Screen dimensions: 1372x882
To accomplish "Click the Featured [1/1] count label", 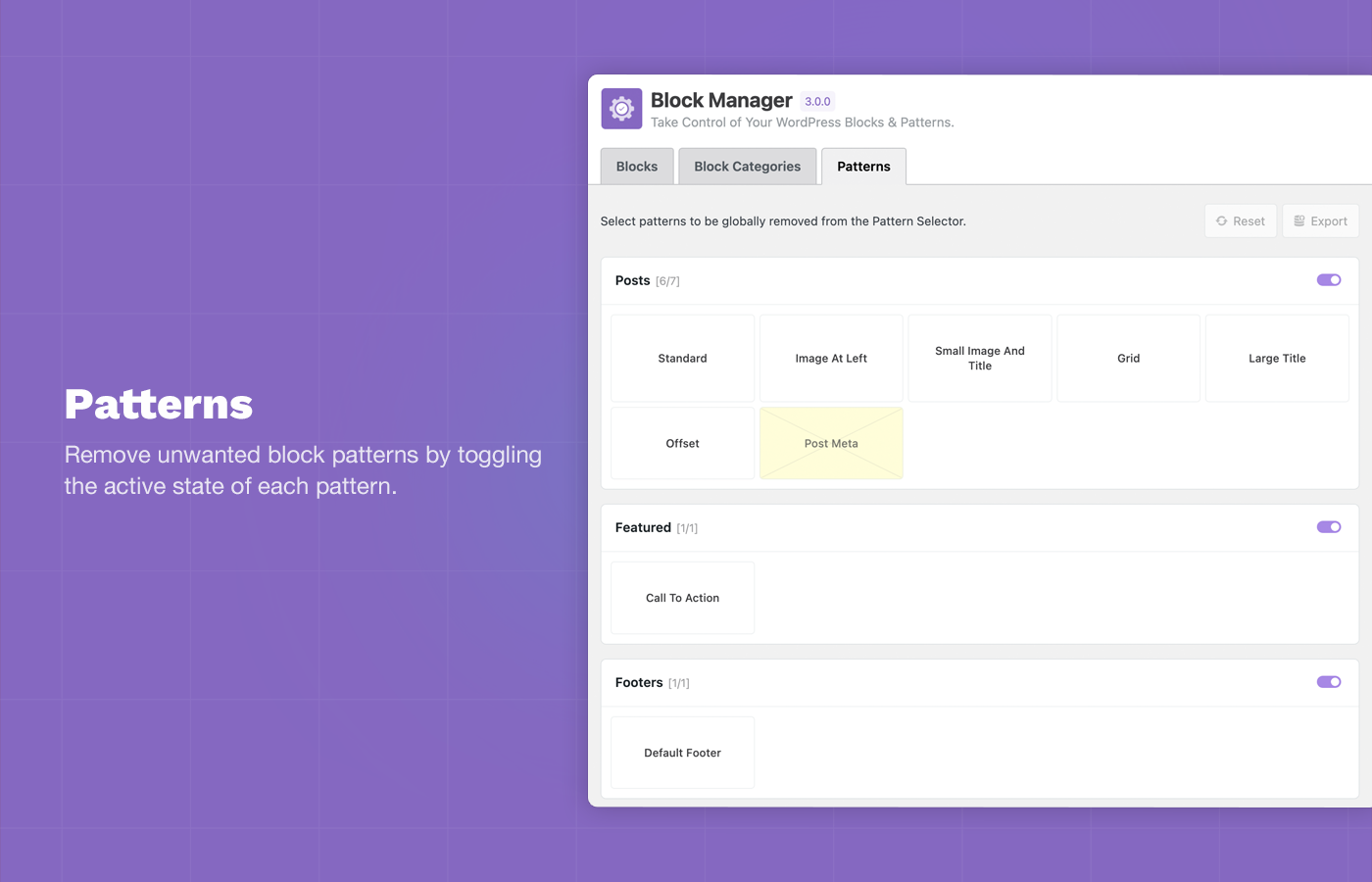I will (687, 528).
